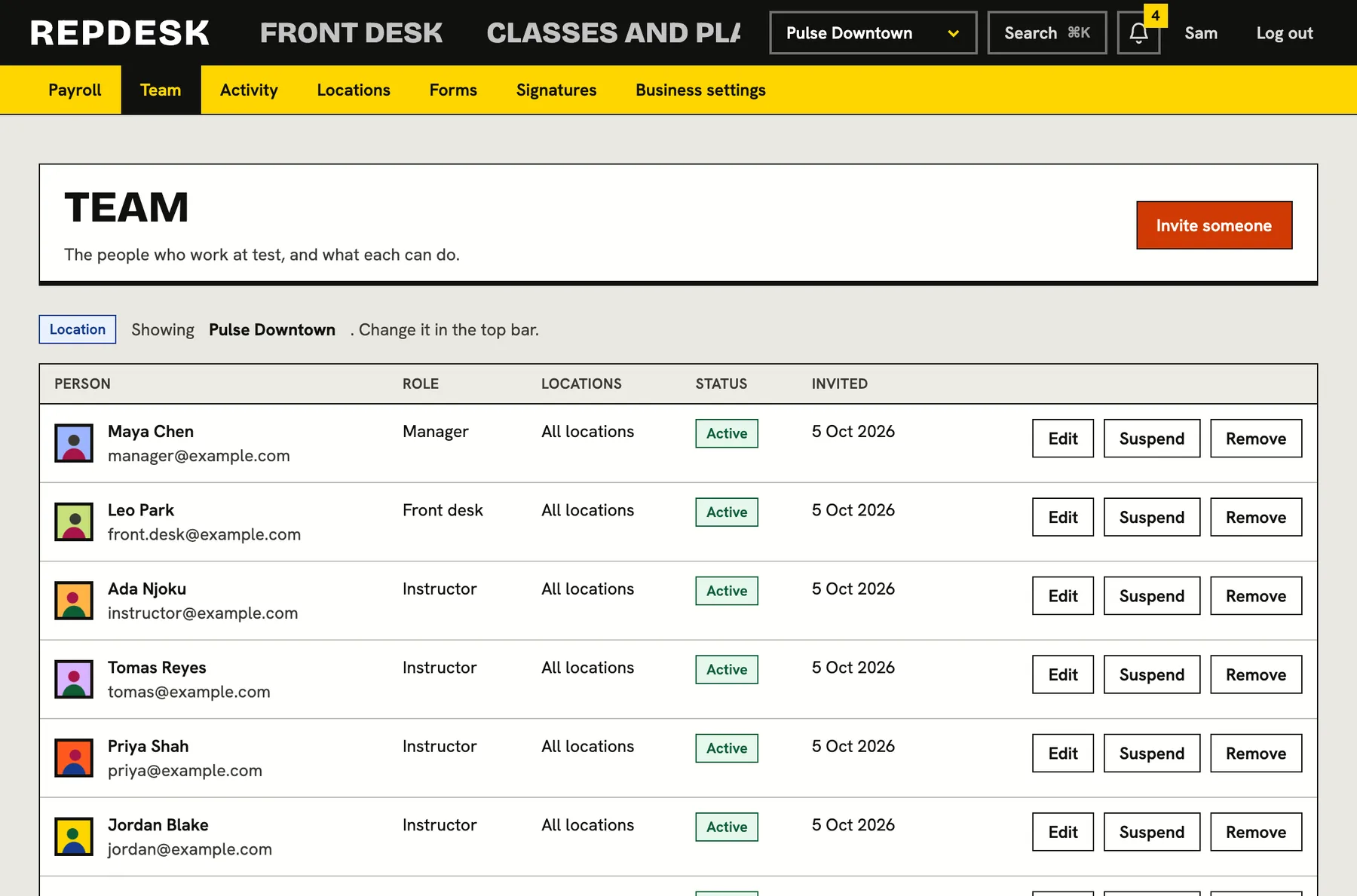Click Maya Chen's avatar icon
The height and width of the screenshot is (896, 1357).
(x=74, y=443)
